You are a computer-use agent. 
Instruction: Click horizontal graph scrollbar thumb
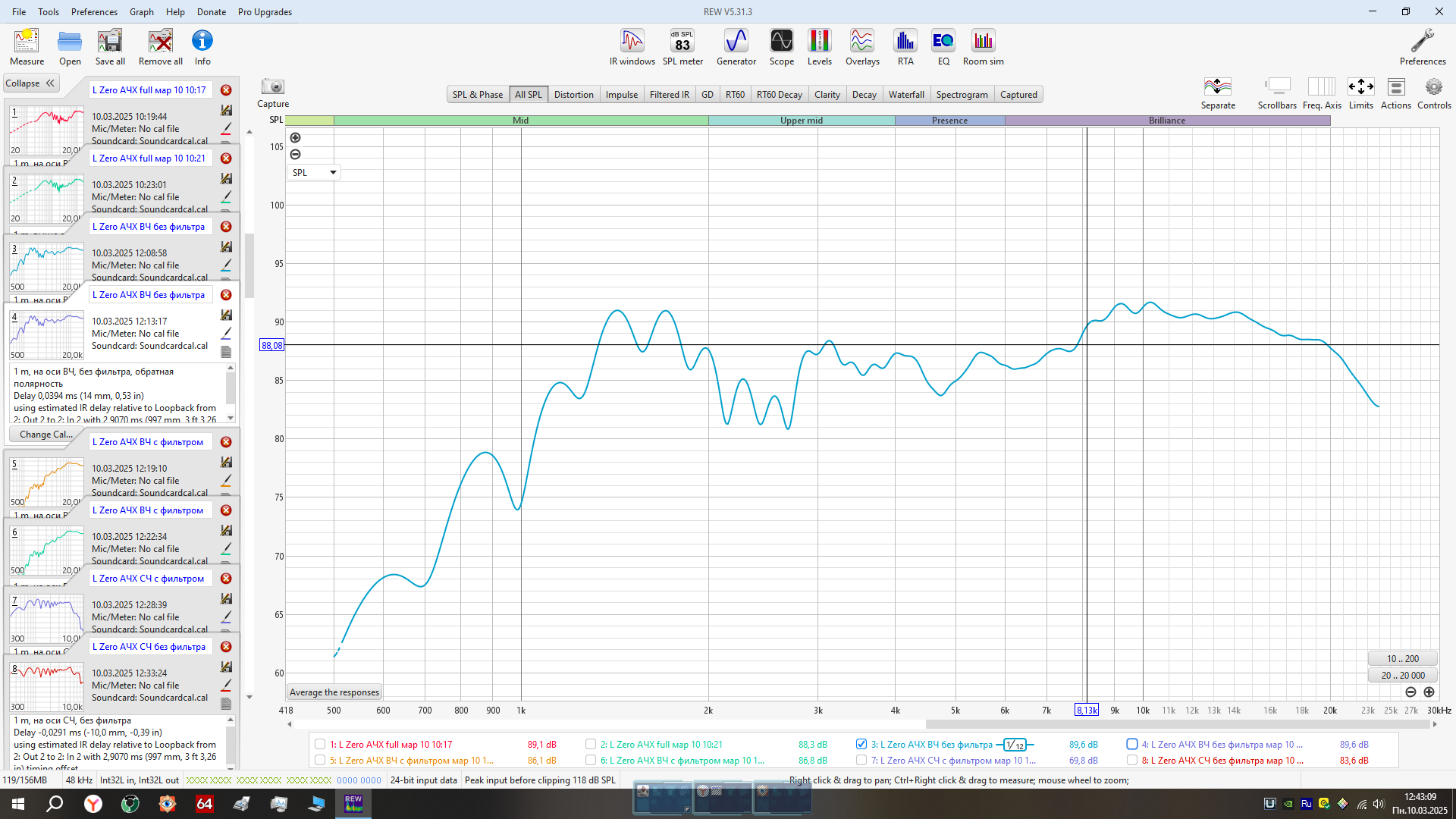[x=1178, y=724]
